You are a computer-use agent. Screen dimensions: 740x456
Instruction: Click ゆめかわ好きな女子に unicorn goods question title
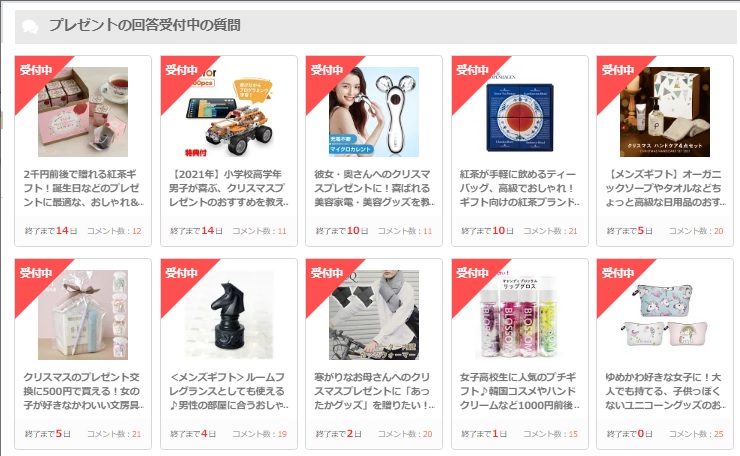pyautogui.click(x=665, y=391)
